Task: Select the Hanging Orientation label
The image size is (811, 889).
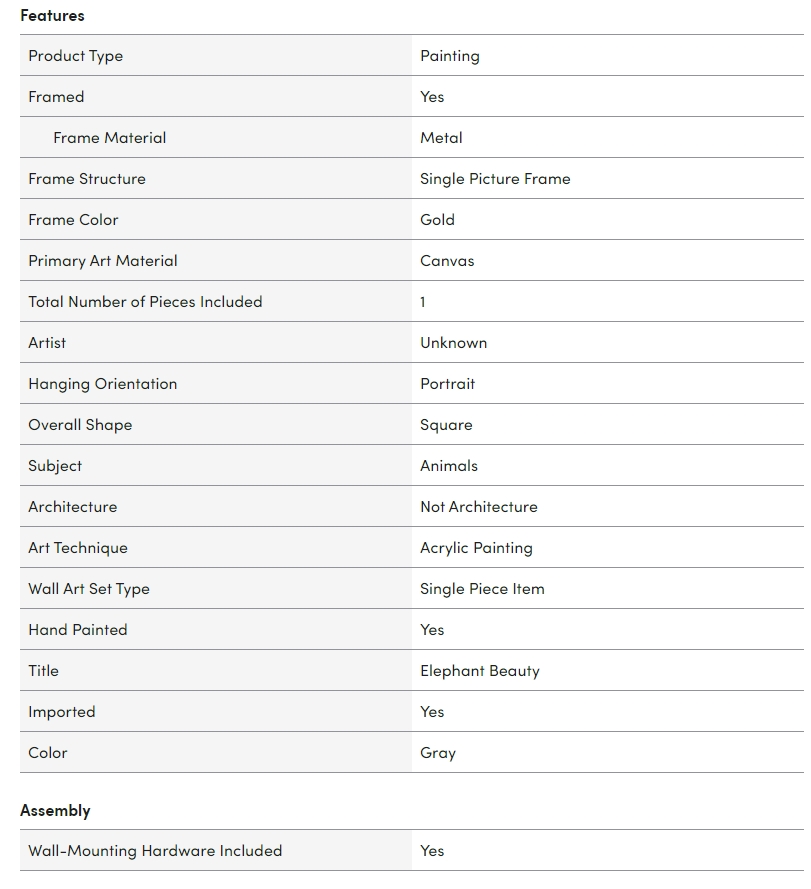Action: 103,384
